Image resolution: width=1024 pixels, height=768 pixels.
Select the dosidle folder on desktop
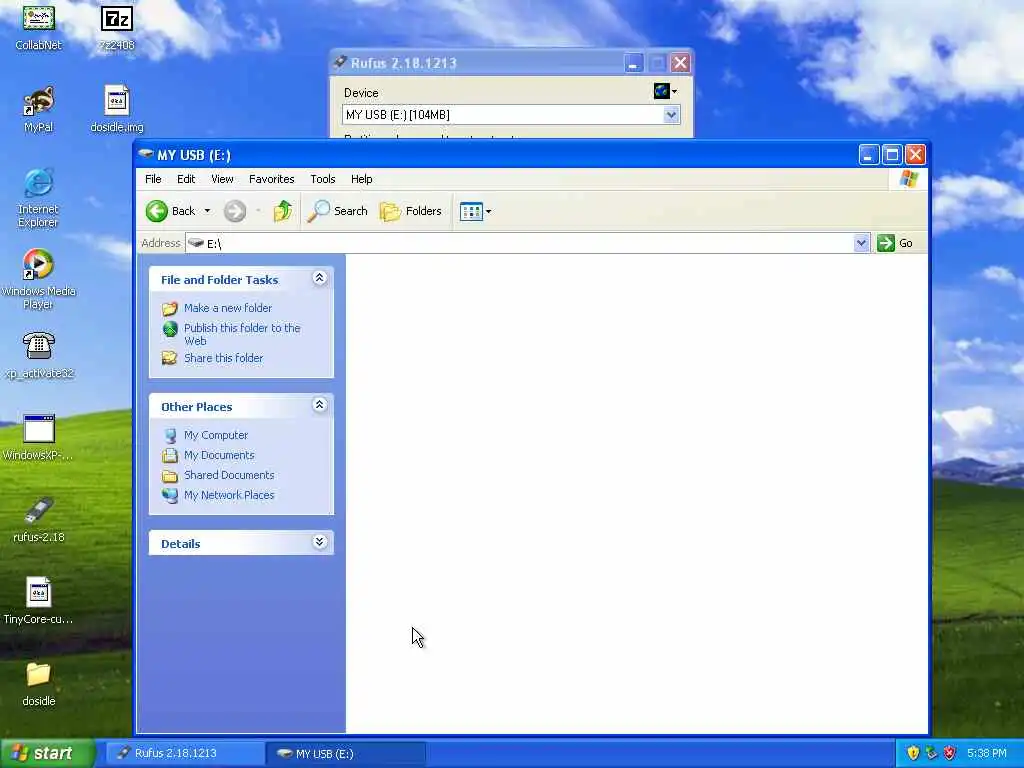tap(39, 683)
